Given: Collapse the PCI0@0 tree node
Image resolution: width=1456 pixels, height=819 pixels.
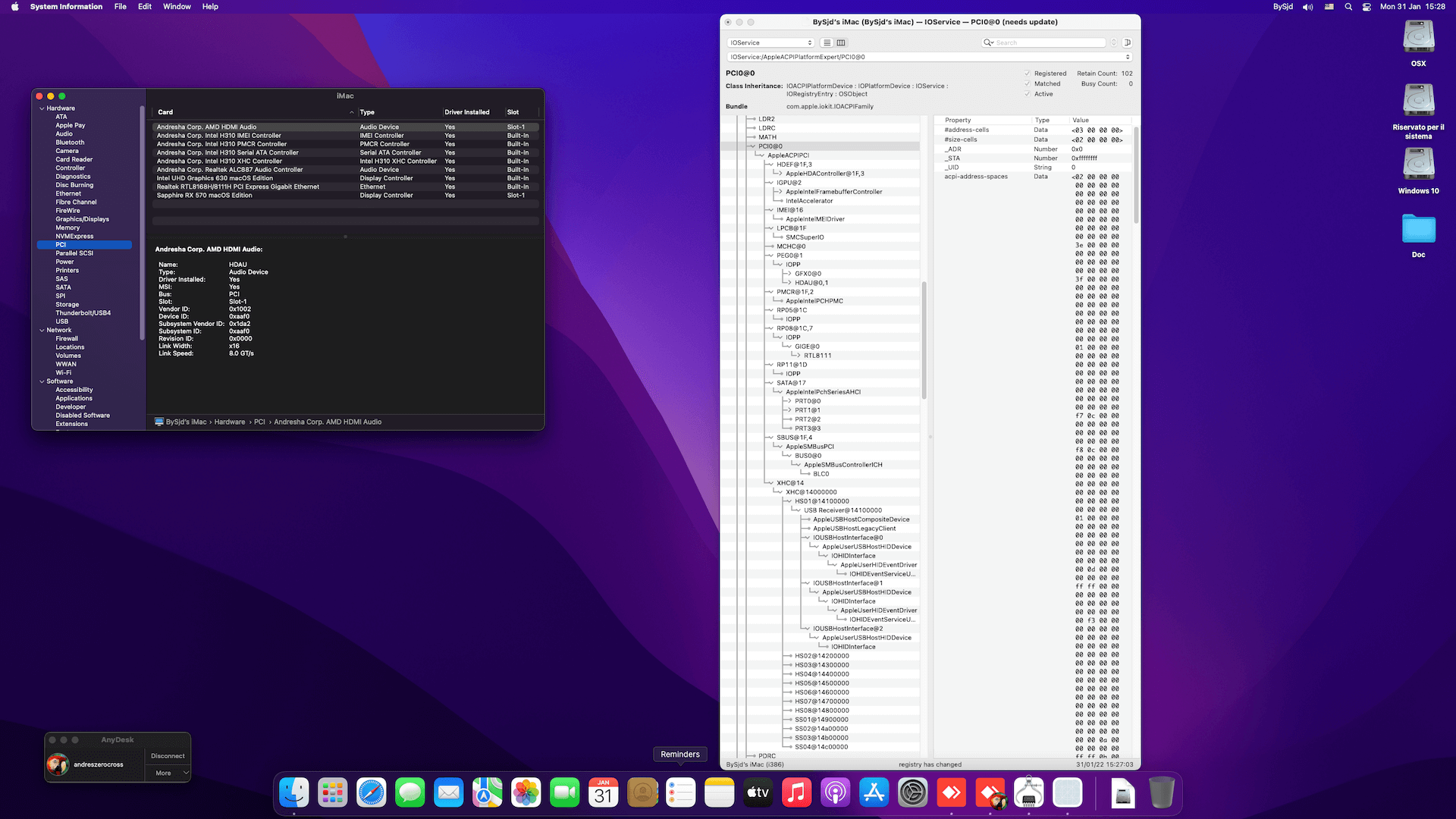Looking at the screenshot, I should pos(752,146).
